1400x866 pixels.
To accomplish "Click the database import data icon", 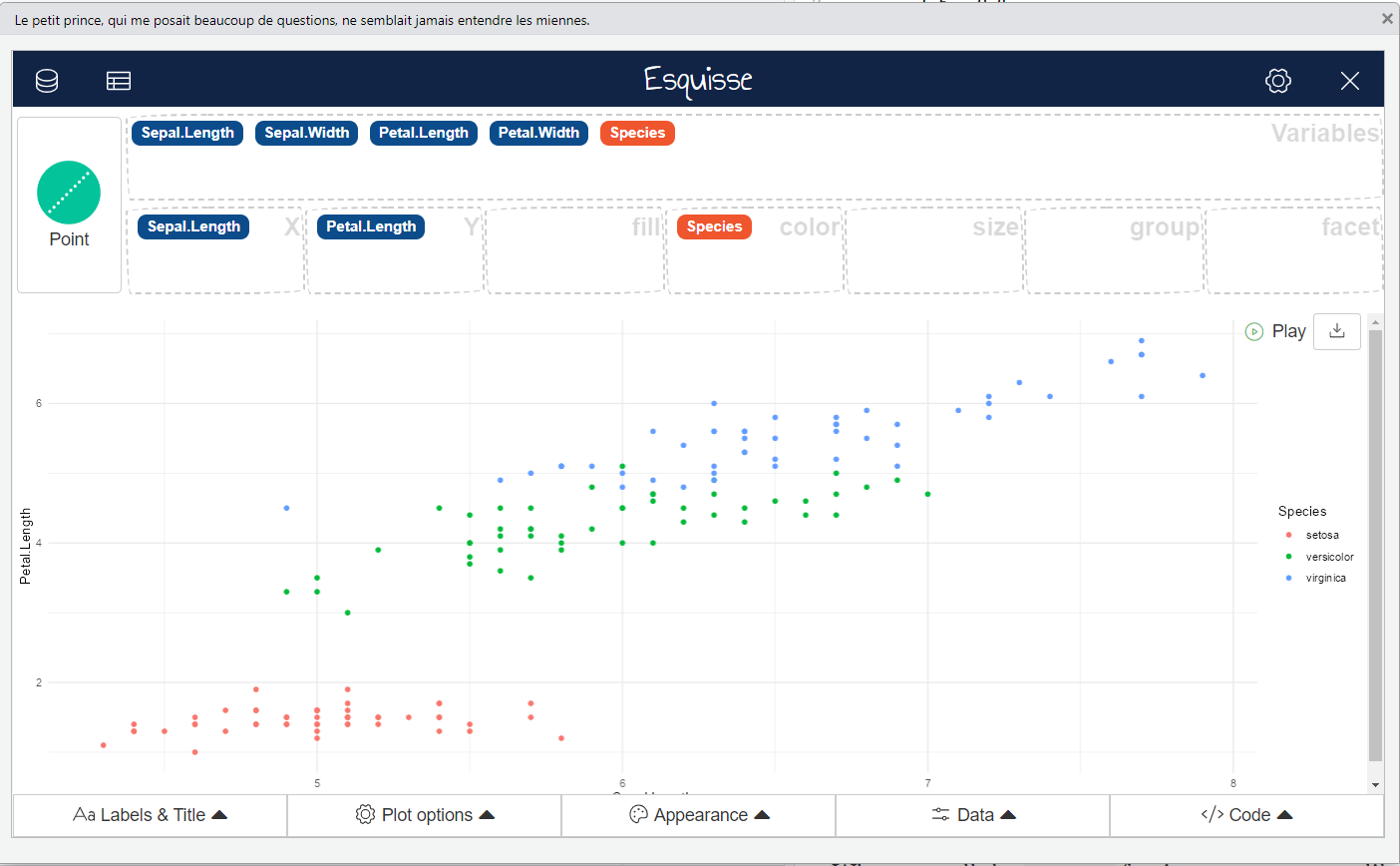I will click(47, 81).
